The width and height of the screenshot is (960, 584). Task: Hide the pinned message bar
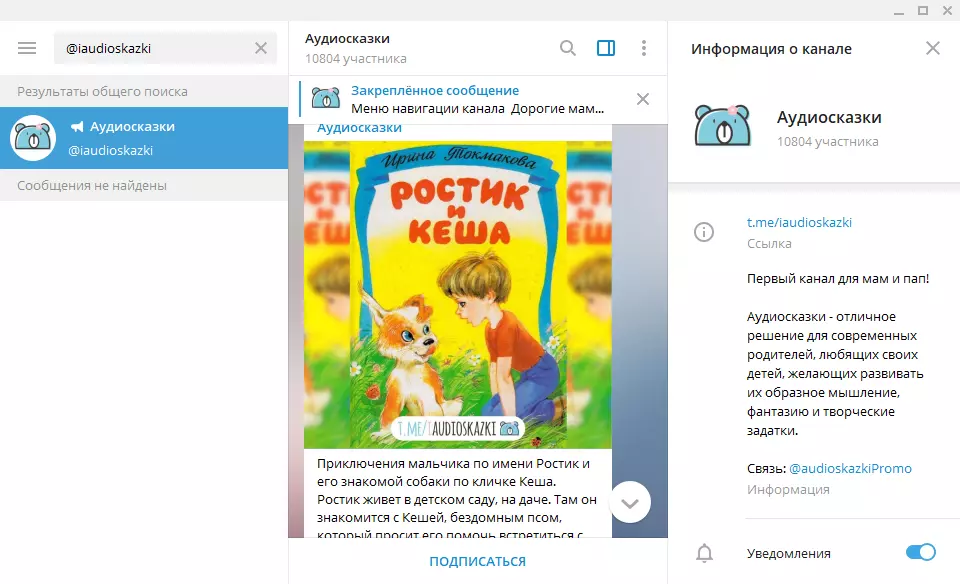click(643, 99)
